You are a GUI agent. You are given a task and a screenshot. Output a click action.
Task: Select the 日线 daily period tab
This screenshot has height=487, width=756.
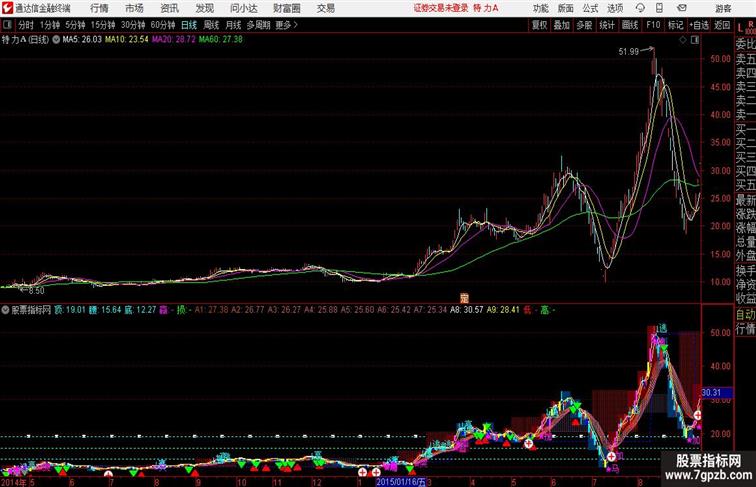coord(189,25)
